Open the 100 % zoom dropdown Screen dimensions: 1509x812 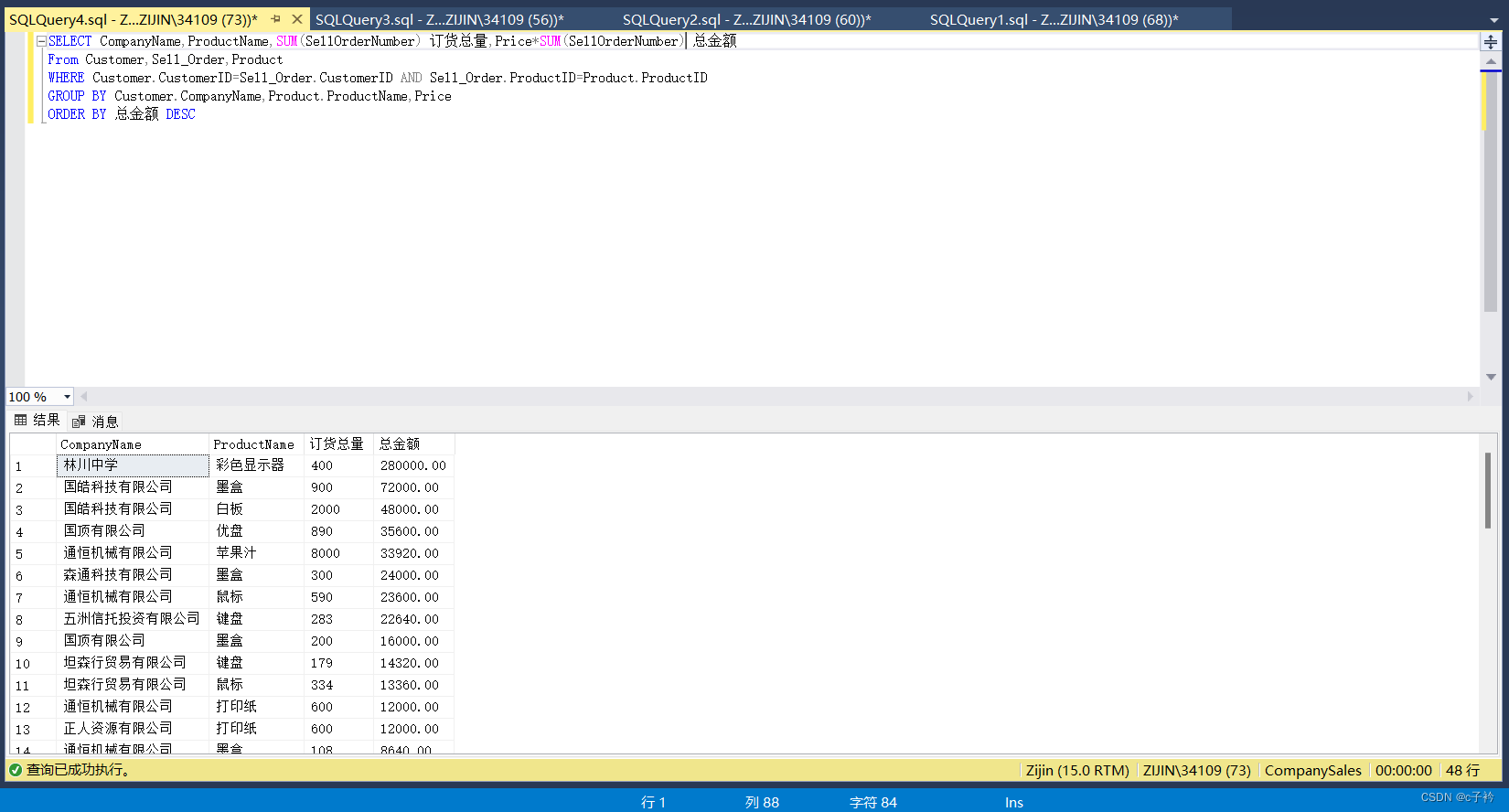coord(67,397)
